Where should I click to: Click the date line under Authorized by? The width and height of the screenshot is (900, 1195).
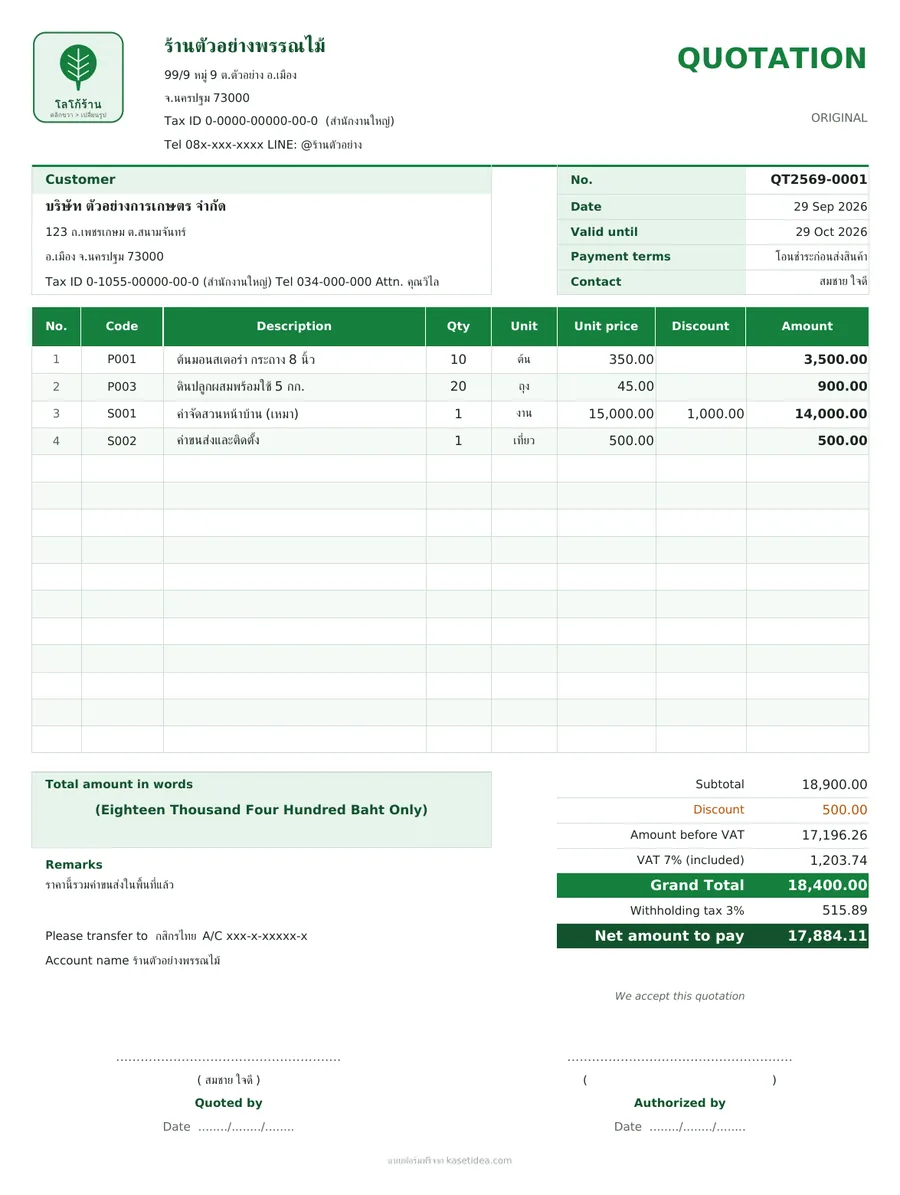tap(680, 1127)
